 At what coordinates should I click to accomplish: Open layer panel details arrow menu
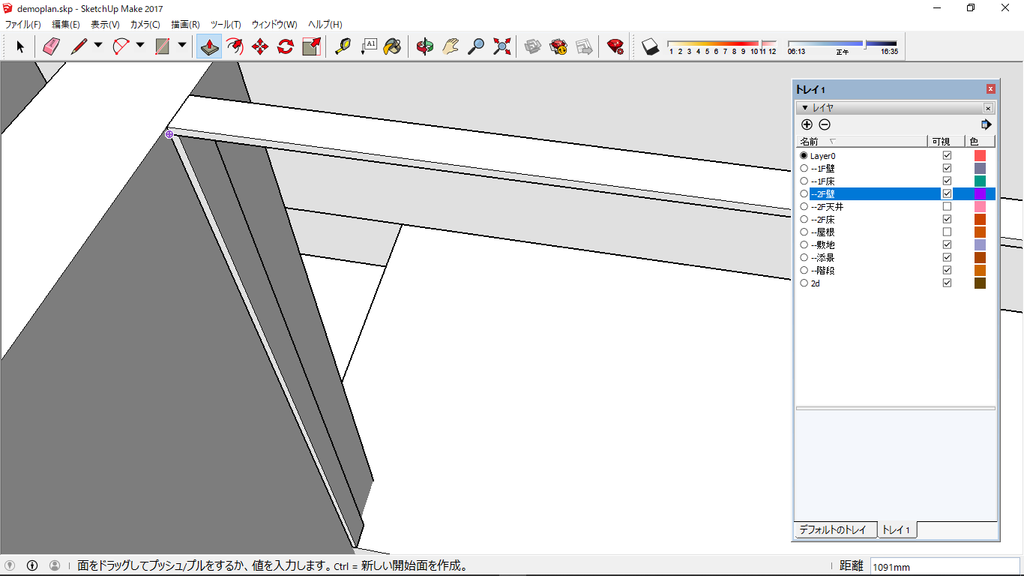pyautogui.click(x=986, y=125)
